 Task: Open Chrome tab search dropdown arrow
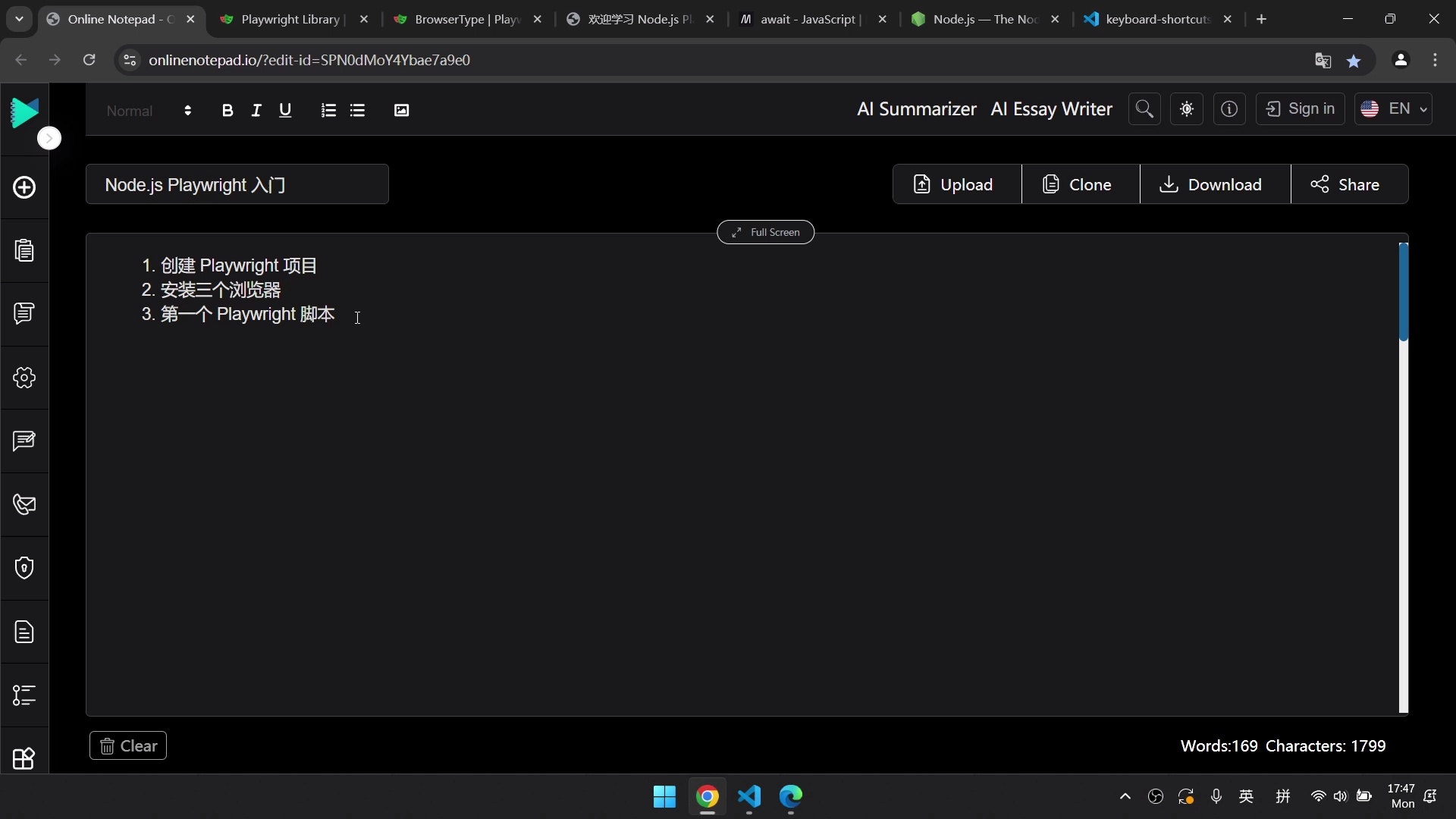coord(19,19)
